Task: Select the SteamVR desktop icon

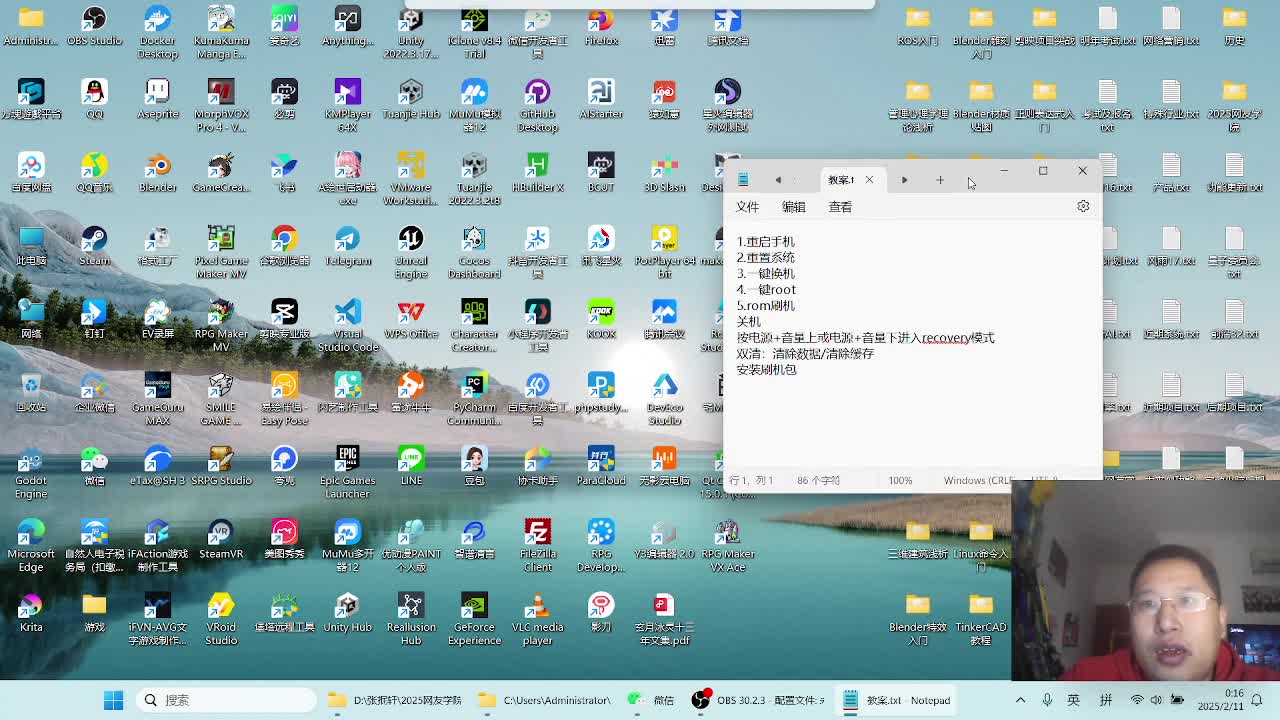Action: point(221,539)
